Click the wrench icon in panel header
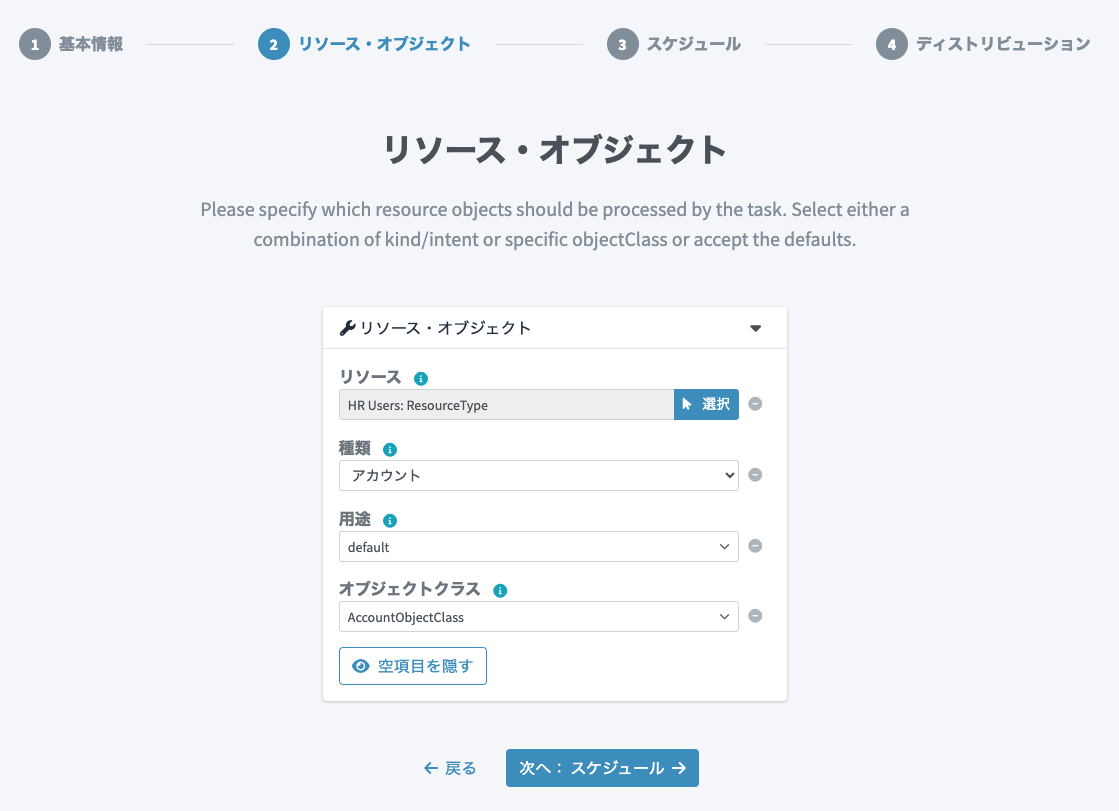Screen dimensions: 1119x811 pyautogui.click(x=348, y=328)
